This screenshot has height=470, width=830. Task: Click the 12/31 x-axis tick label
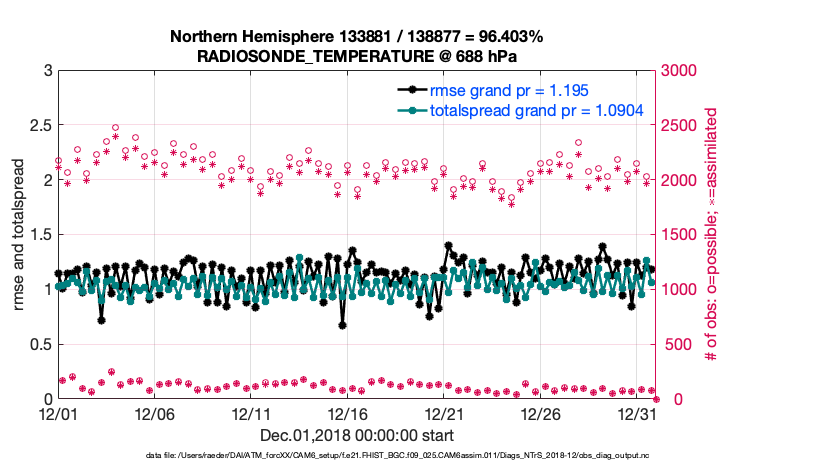(638, 414)
